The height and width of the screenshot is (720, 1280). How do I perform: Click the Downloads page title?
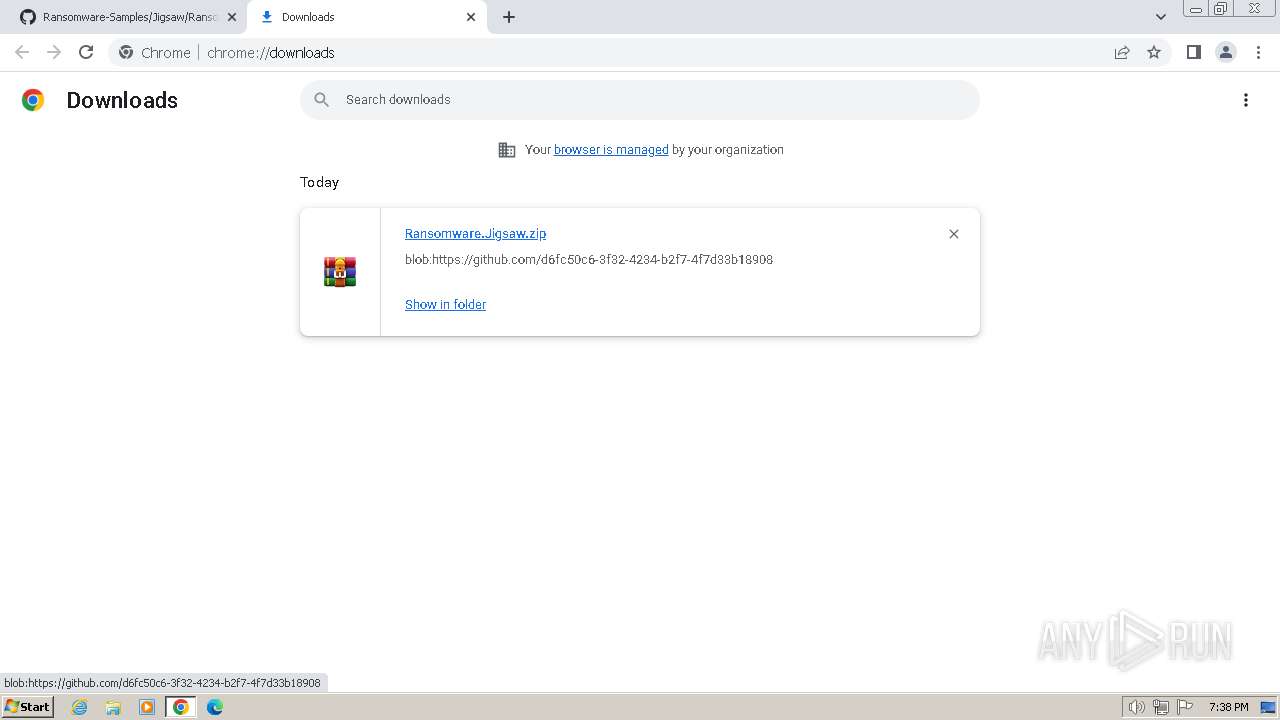pos(122,100)
